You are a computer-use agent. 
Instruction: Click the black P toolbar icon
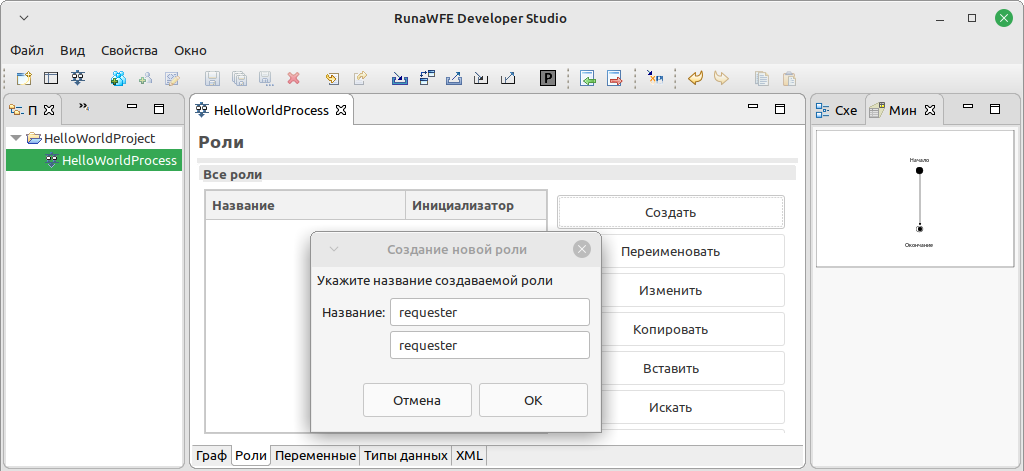click(x=547, y=78)
